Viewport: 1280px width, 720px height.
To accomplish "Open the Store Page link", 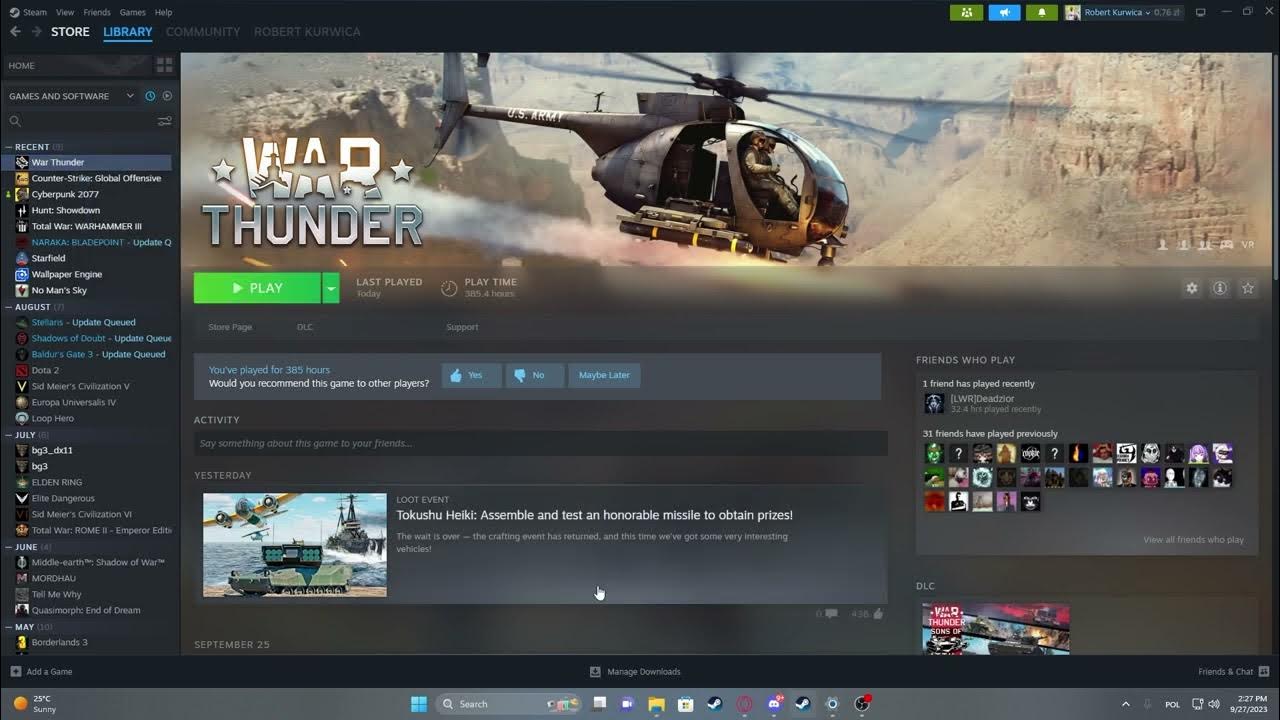I will click(x=230, y=327).
